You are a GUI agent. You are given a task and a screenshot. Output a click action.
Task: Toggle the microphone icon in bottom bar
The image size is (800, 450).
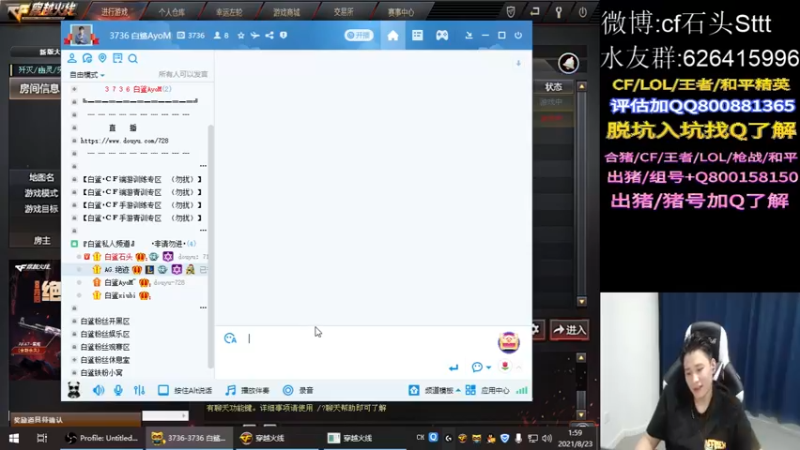point(118,390)
